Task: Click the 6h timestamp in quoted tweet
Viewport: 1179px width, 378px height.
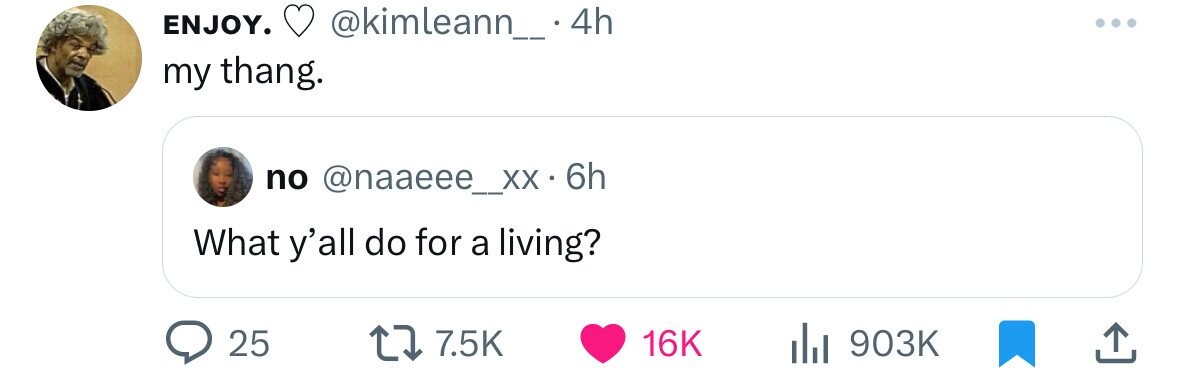Action: [584, 178]
